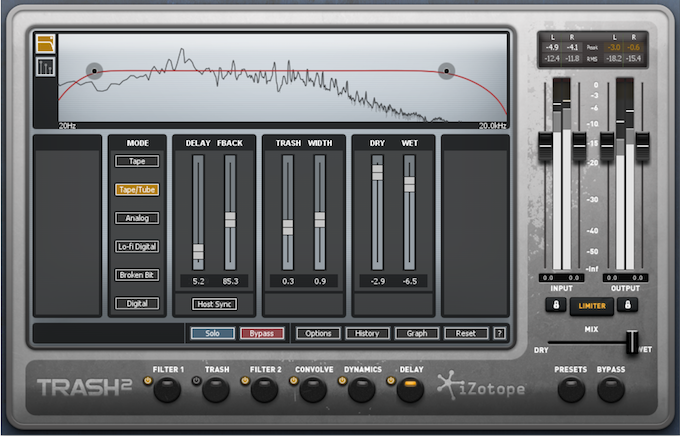680x436 pixels.
Task: Click the red module Bypass button
Action: click(x=262, y=333)
